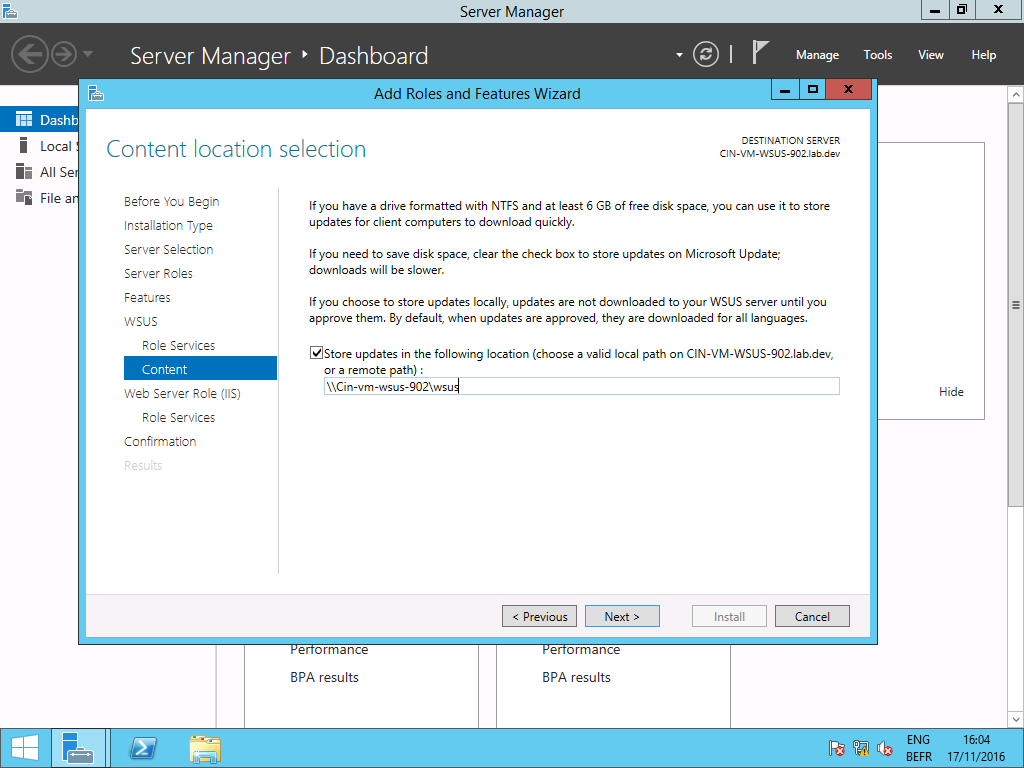Refresh the Server Manager dashboard

[x=705, y=54]
